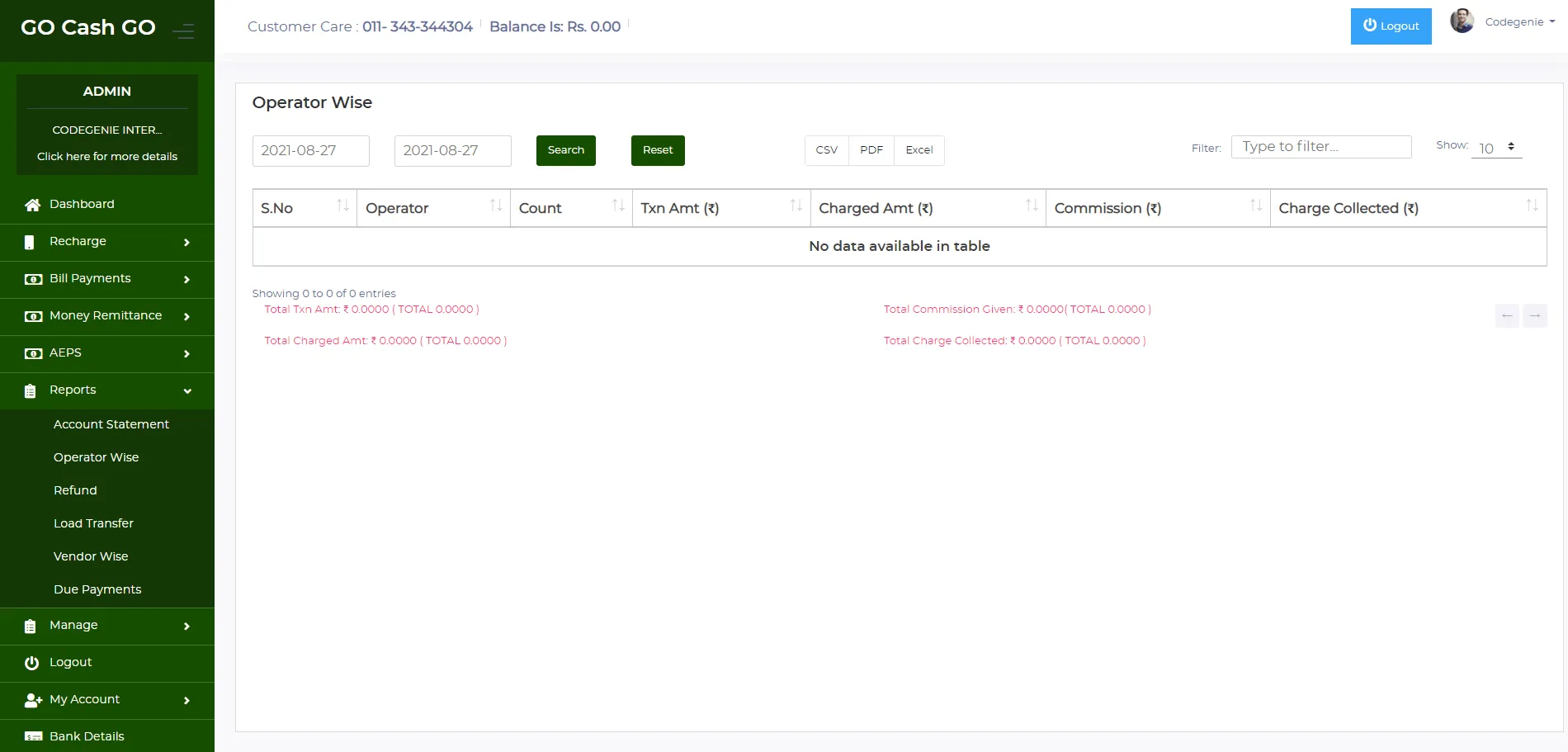
Task: Click the hamburger menu icon beside the logo
Action: [183, 31]
